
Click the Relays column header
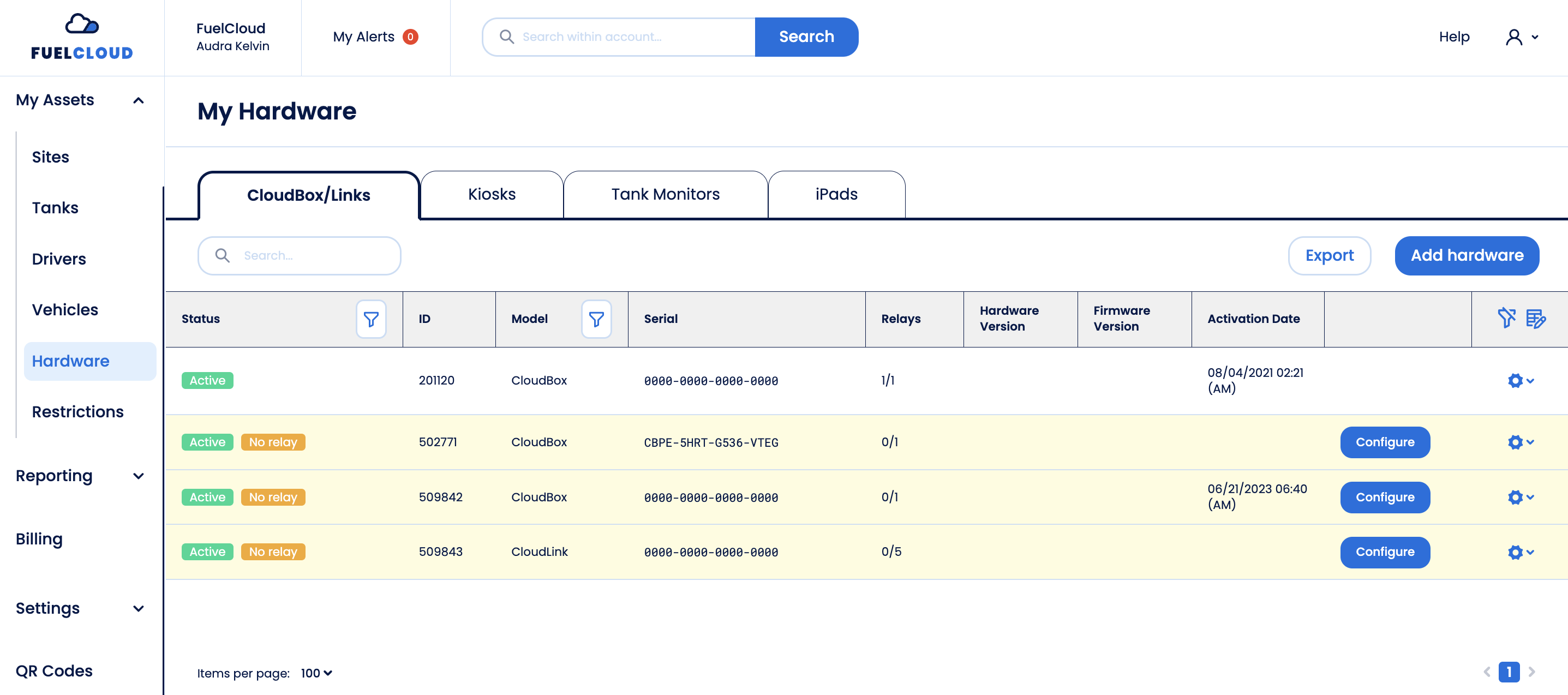click(900, 319)
